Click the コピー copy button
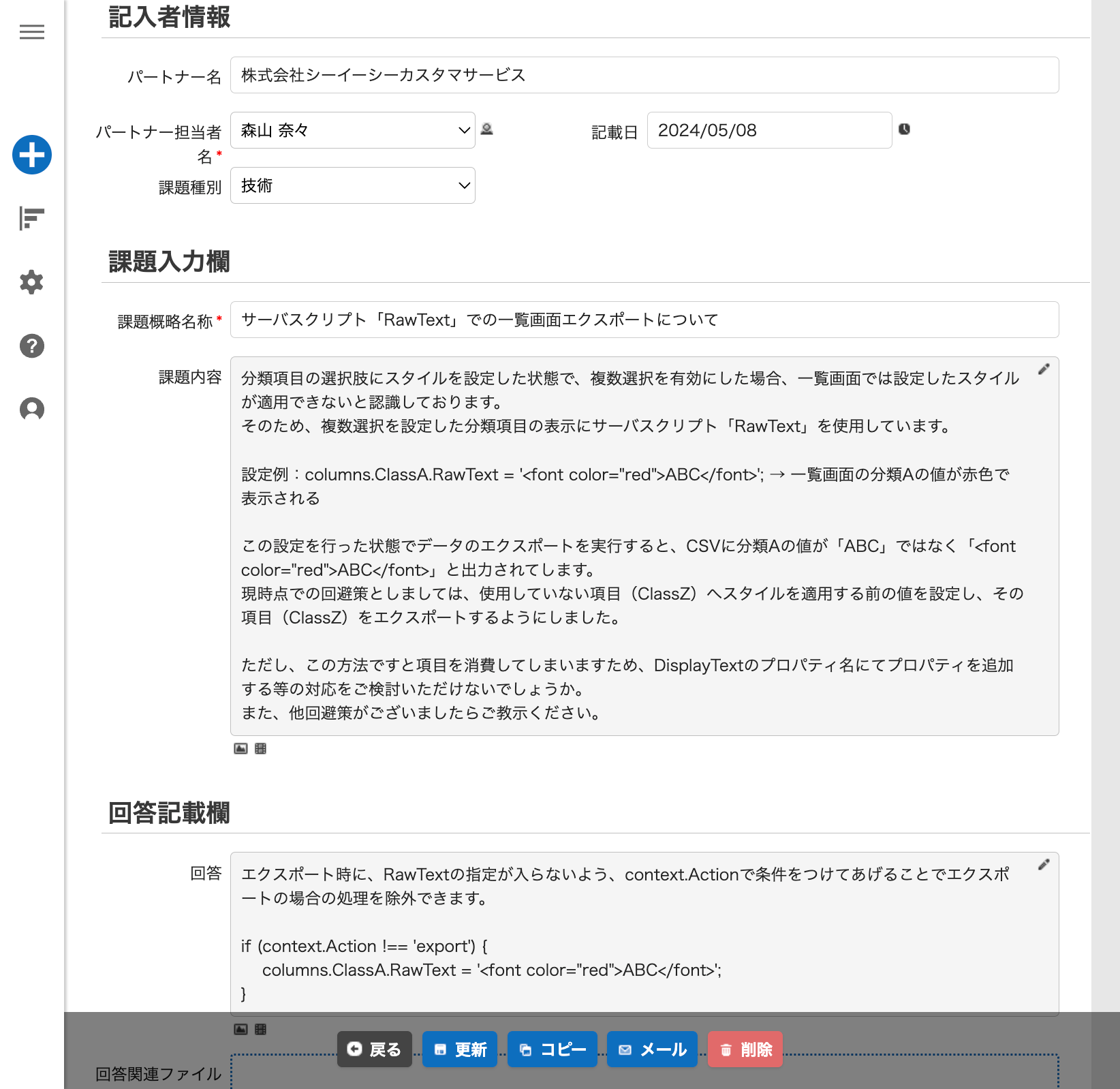Screen dimensions: 1120x1089 (553, 1049)
